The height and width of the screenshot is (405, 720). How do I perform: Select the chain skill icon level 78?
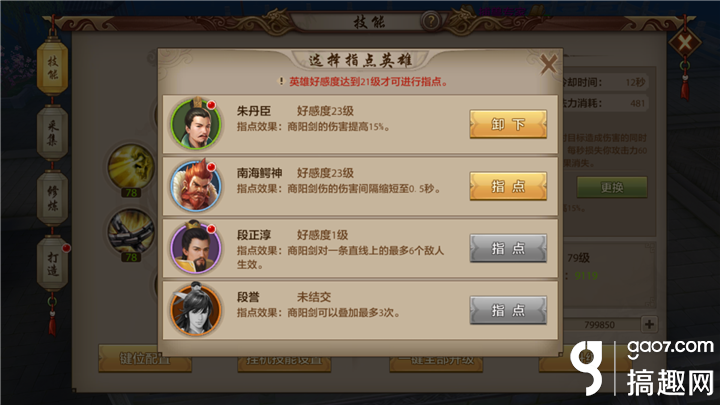pos(132,233)
